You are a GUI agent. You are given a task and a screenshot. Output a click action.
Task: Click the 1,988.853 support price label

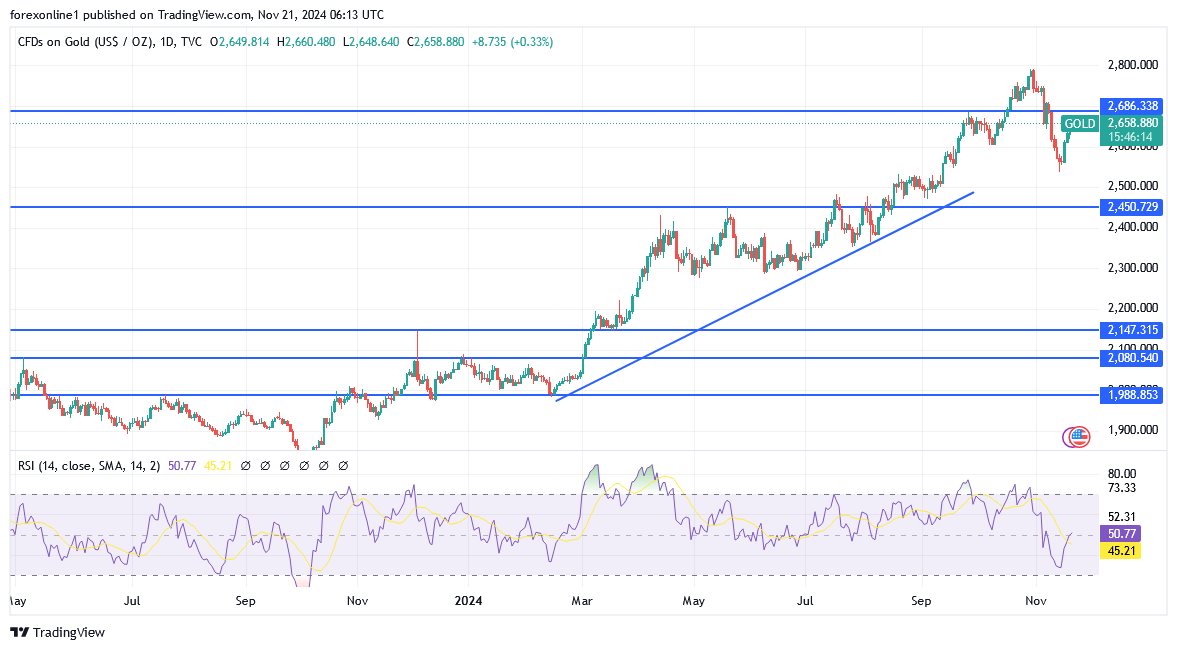[1133, 395]
